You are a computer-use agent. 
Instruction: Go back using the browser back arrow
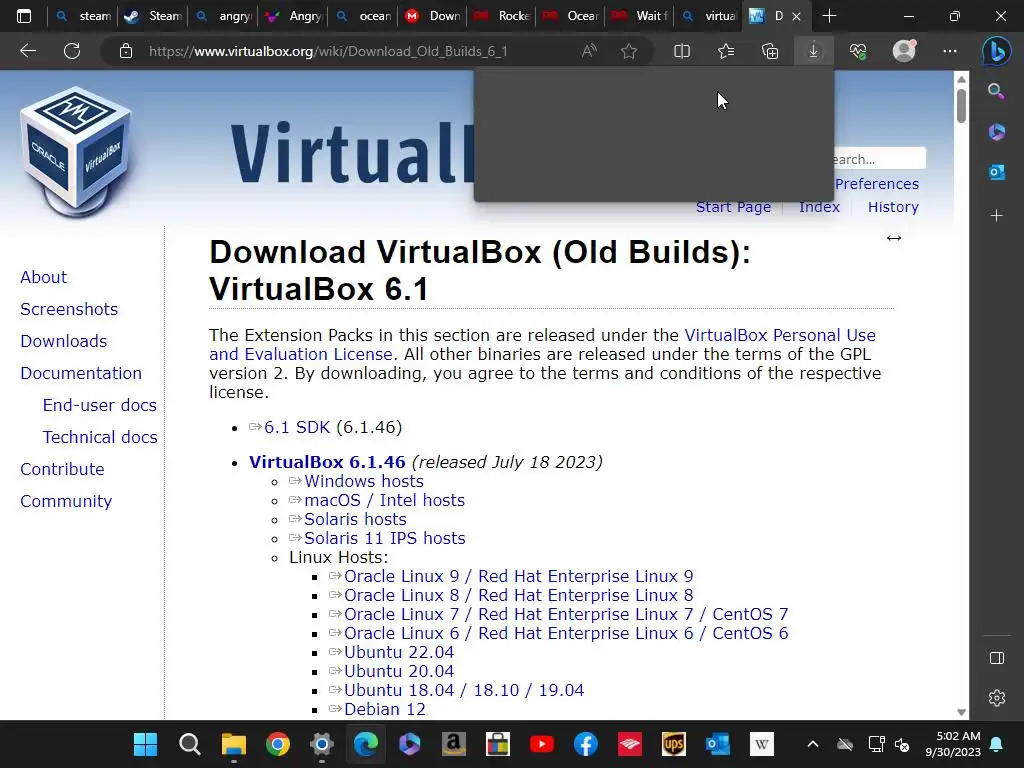[x=27, y=51]
